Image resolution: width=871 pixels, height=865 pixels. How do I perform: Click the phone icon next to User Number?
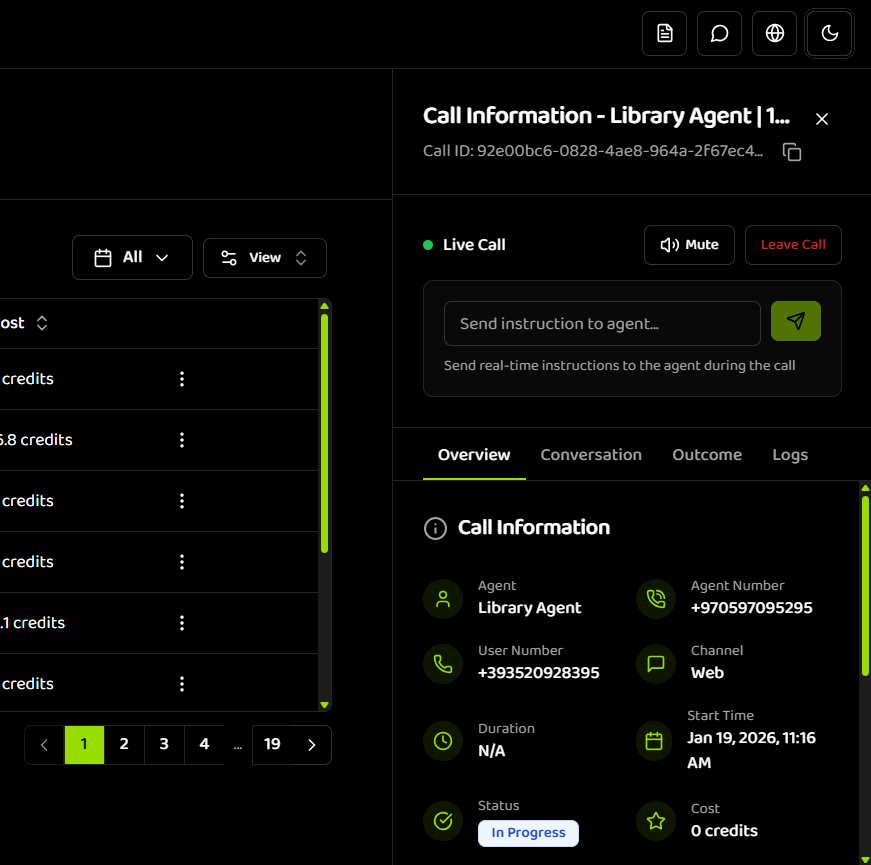coord(443,663)
